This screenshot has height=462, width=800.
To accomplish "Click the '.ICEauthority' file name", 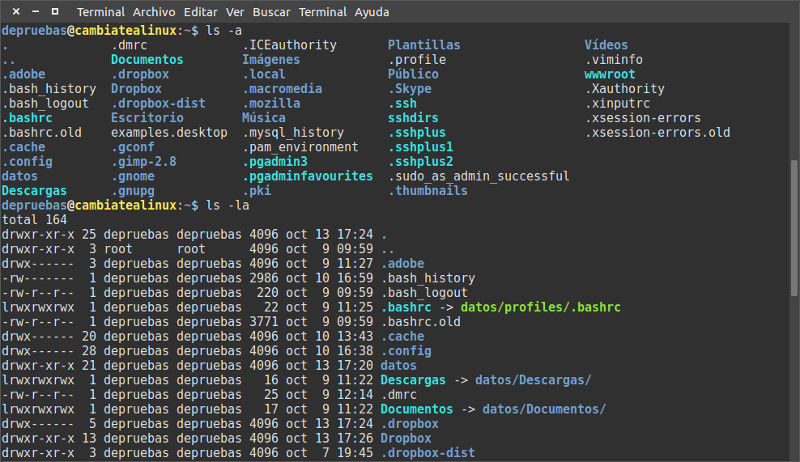I will 289,45.
